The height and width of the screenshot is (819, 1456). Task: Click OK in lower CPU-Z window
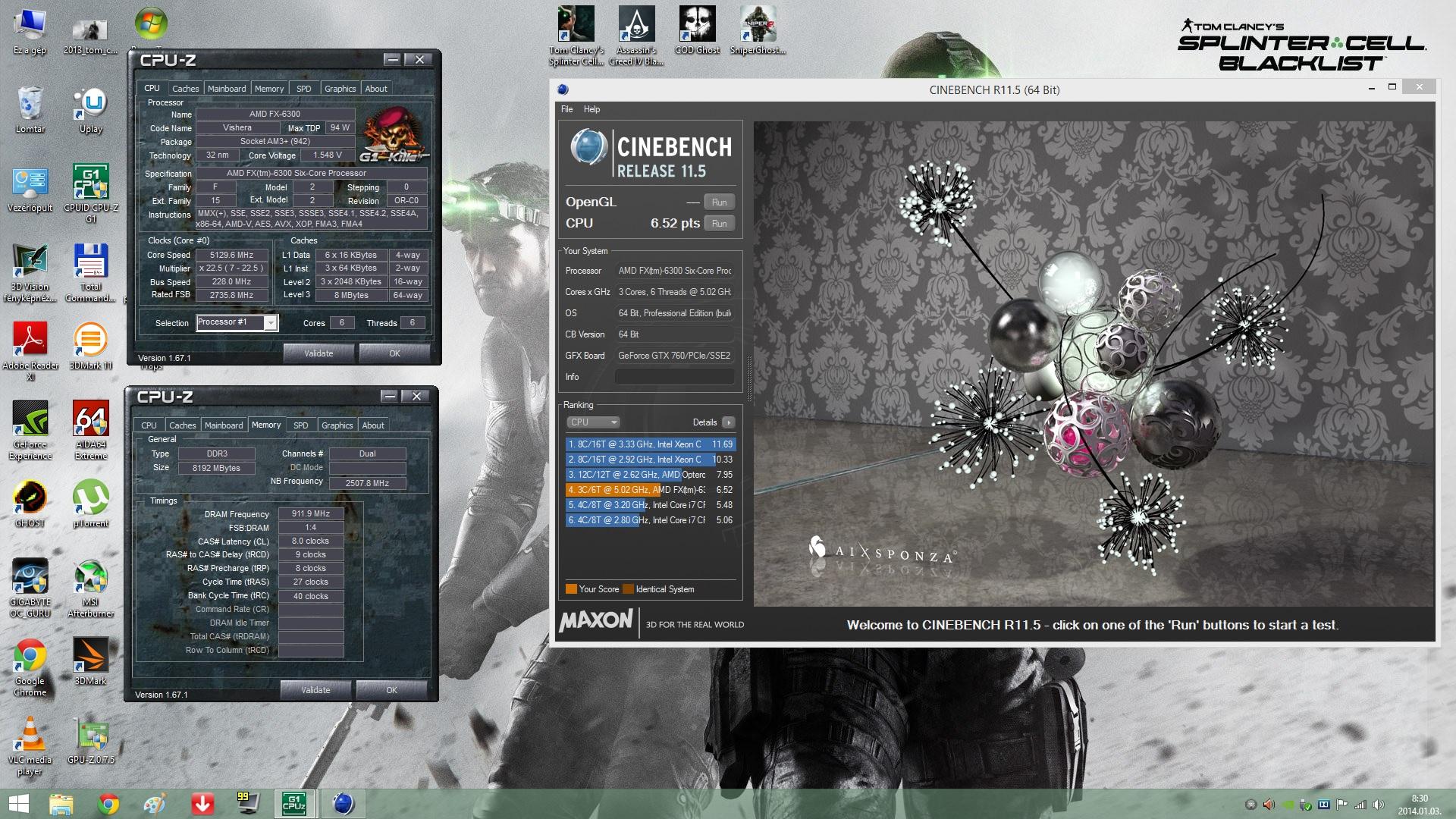click(x=391, y=690)
